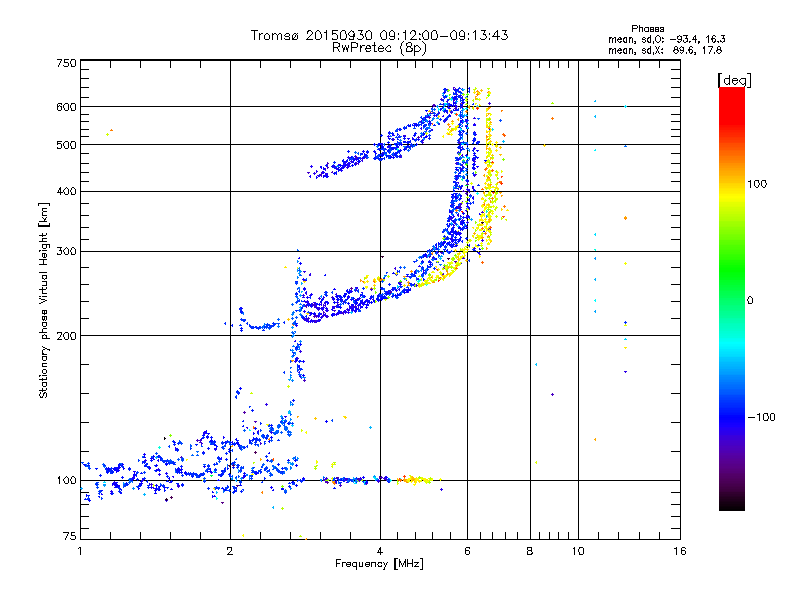Viewport: 800px width, 600px height.
Task: Click the x-axis tick label "1"
Action: 80,551
